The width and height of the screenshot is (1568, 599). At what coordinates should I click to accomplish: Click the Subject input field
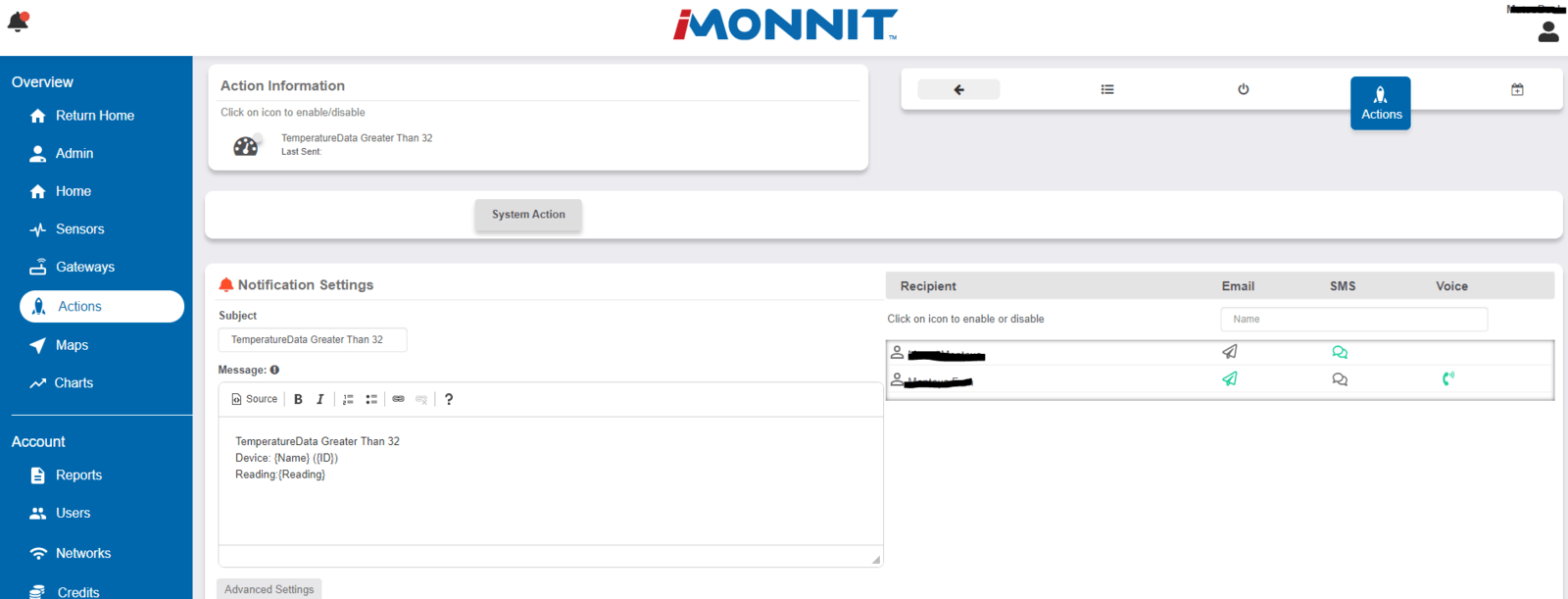(313, 339)
